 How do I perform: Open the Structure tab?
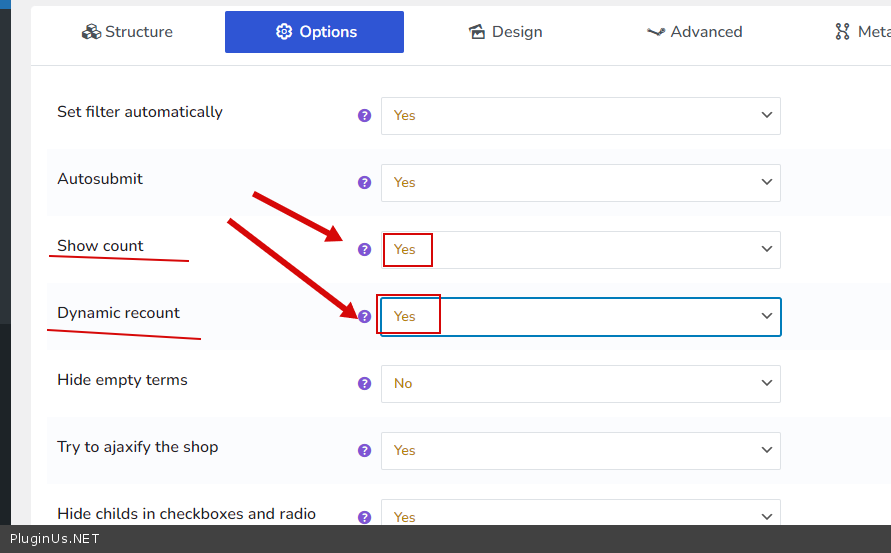coord(127,32)
